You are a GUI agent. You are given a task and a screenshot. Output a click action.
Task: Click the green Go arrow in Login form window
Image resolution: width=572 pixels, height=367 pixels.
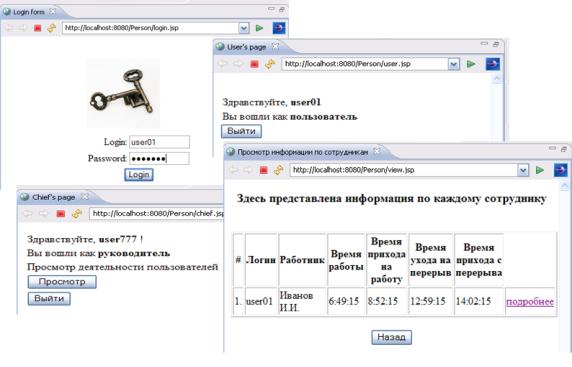point(259,28)
